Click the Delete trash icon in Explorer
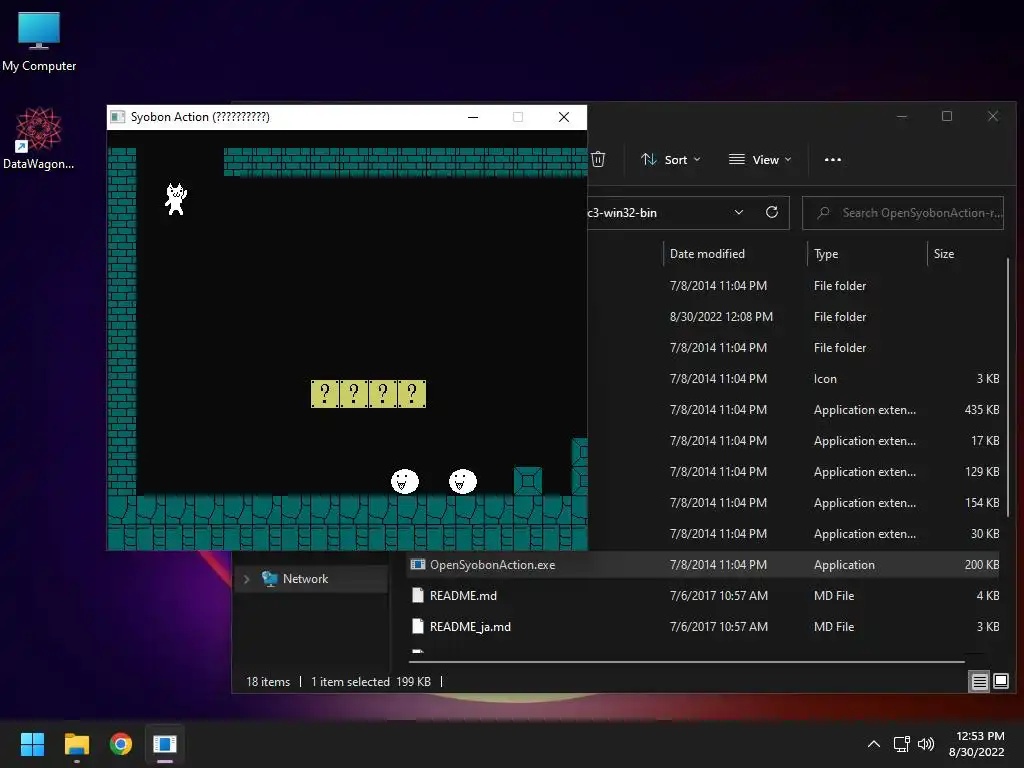The image size is (1024, 768). point(598,159)
